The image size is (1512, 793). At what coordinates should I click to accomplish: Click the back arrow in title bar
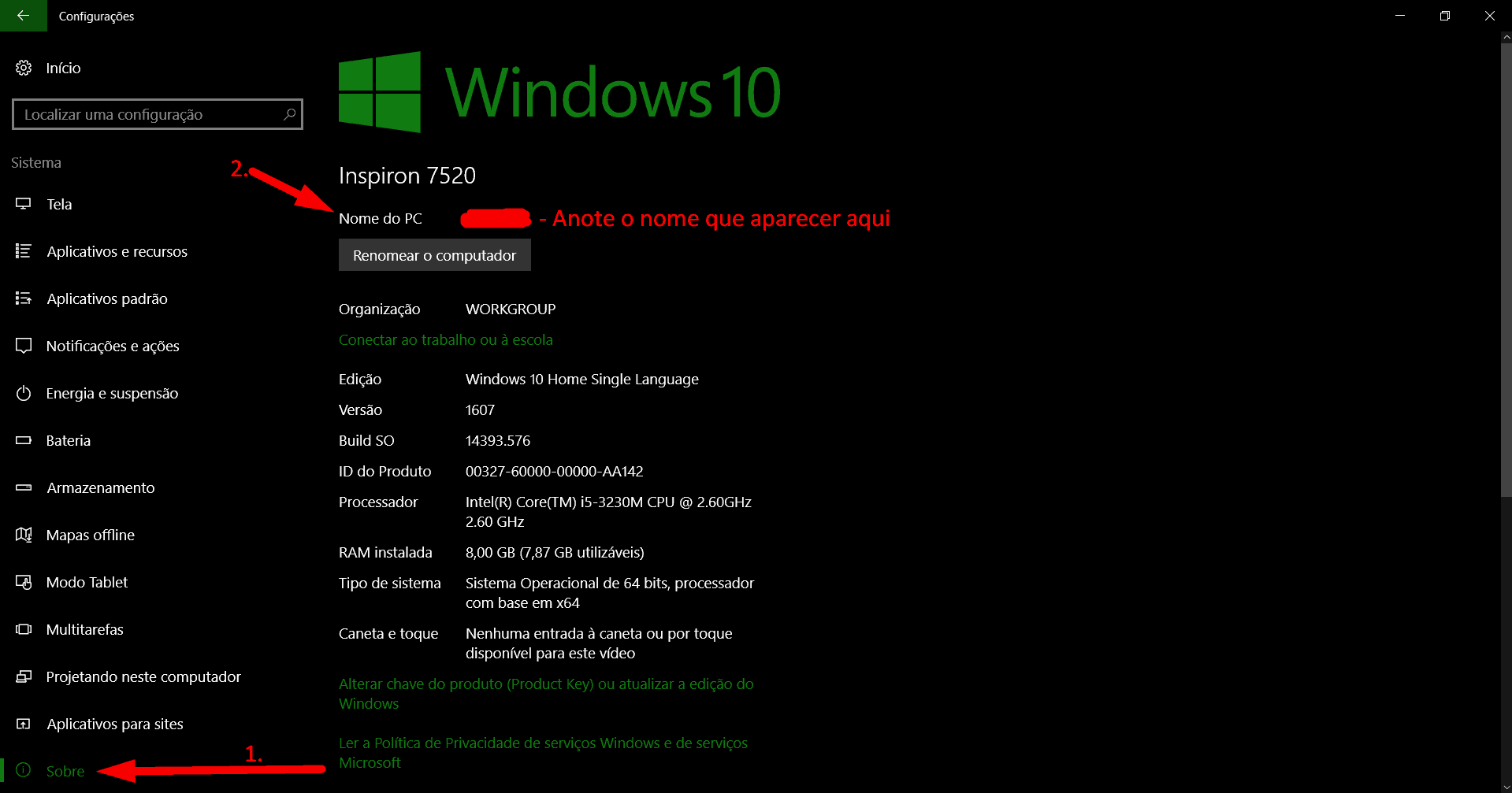(x=23, y=16)
